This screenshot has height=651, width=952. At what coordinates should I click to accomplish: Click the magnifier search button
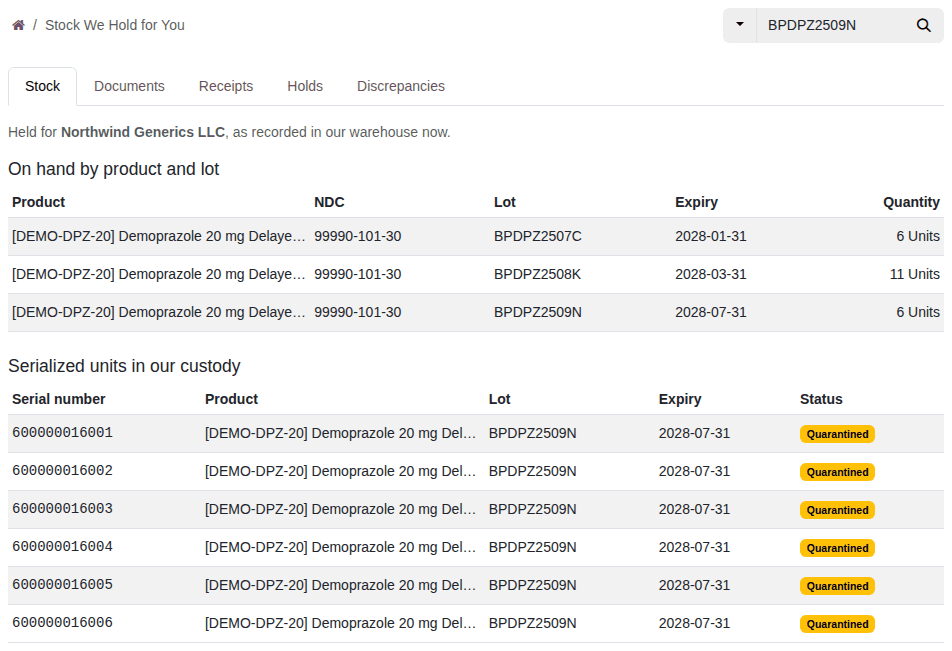923,25
